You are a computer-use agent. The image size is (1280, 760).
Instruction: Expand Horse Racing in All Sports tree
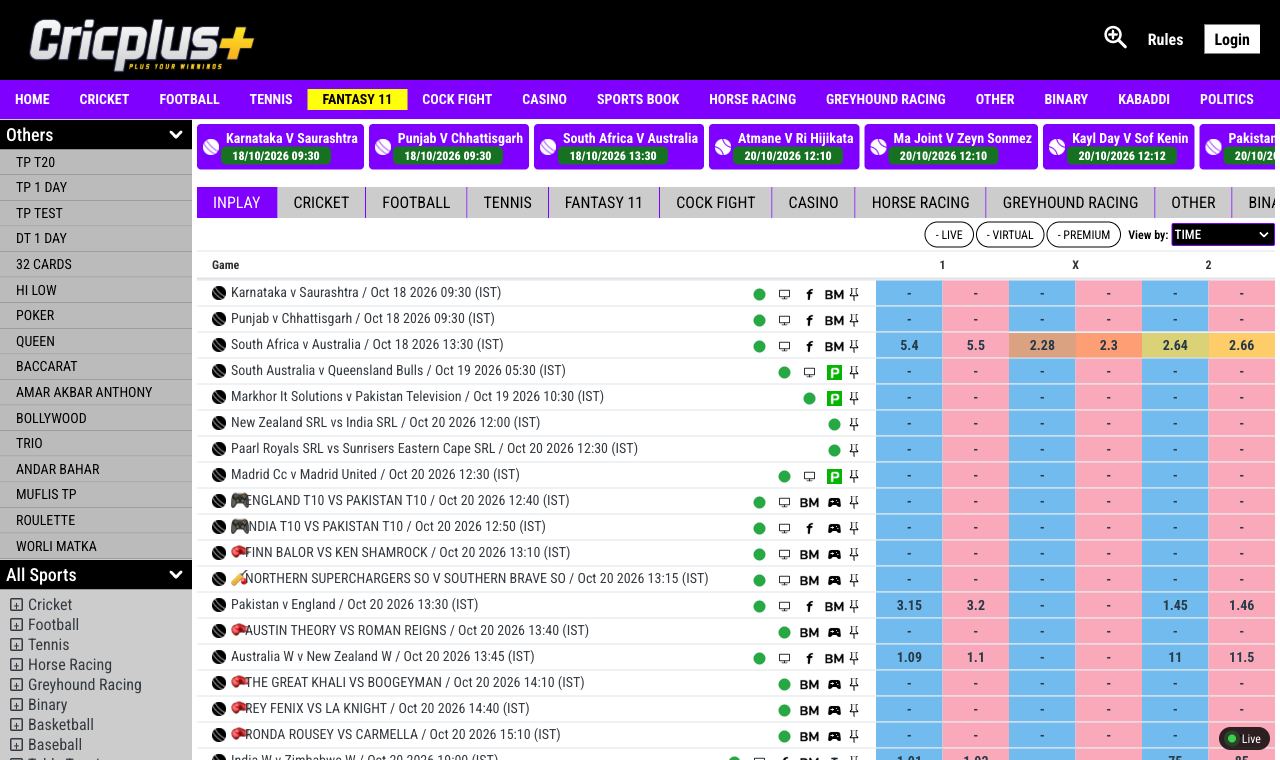click(x=16, y=665)
